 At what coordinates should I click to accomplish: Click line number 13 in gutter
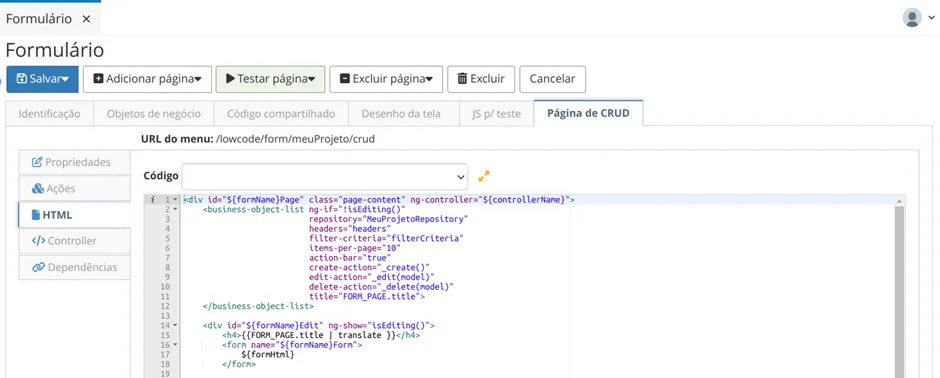point(165,316)
